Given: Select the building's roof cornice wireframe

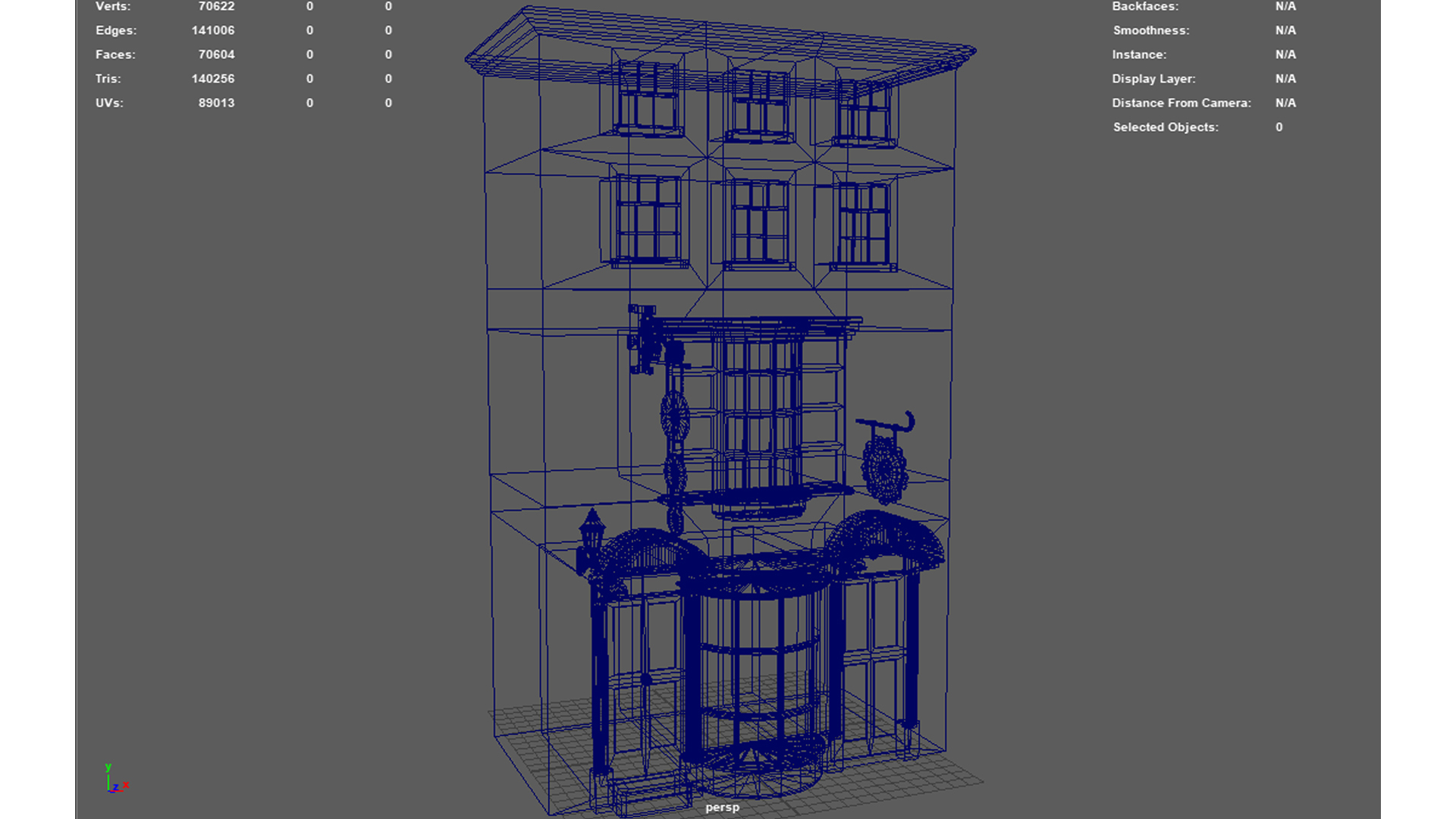Looking at the screenshot, I should tap(720, 53).
